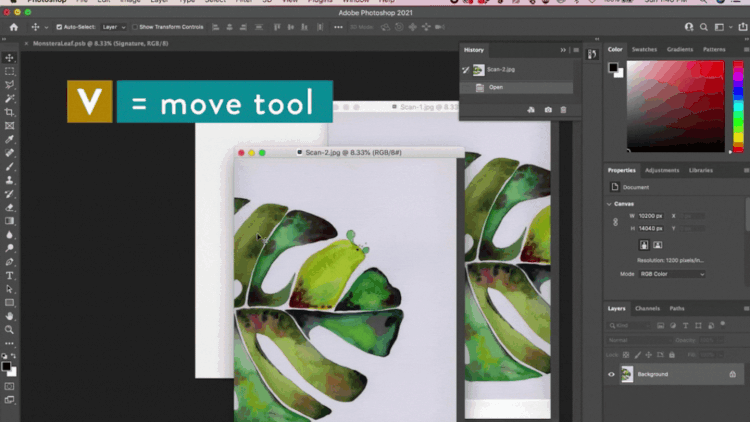Viewport: 750px width, 422px height.
Task: Enable Show Transform Controls checkbox
Action: coord(135,27)
